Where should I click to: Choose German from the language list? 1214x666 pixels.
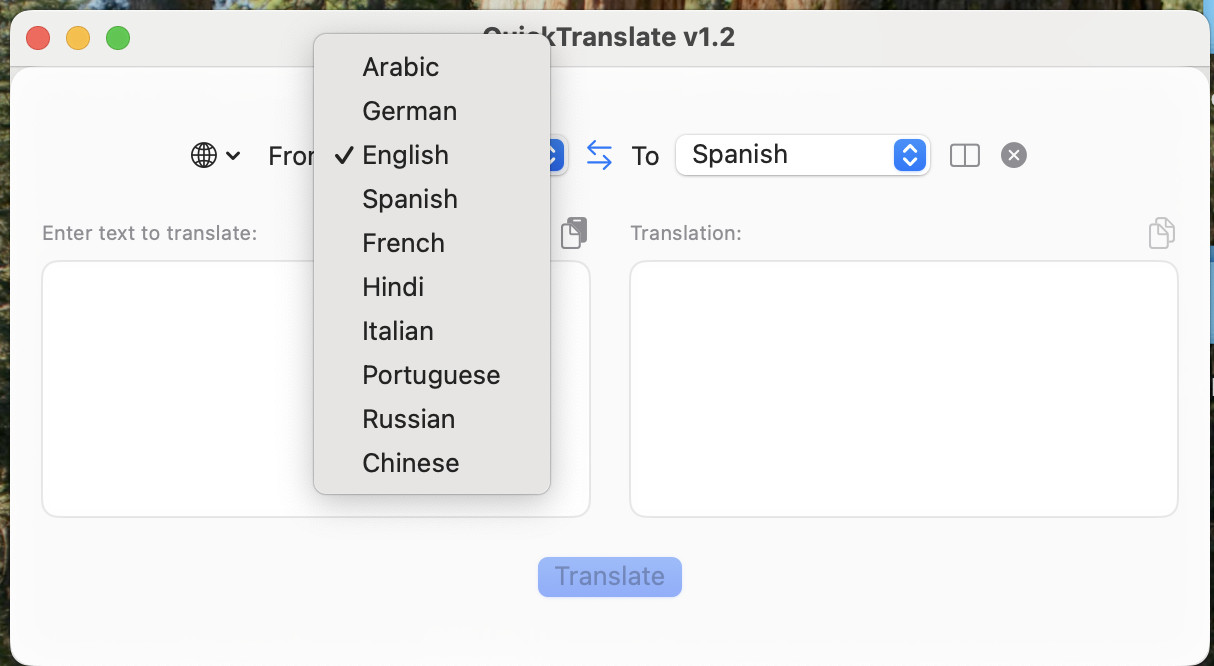[x=410, y=111]
